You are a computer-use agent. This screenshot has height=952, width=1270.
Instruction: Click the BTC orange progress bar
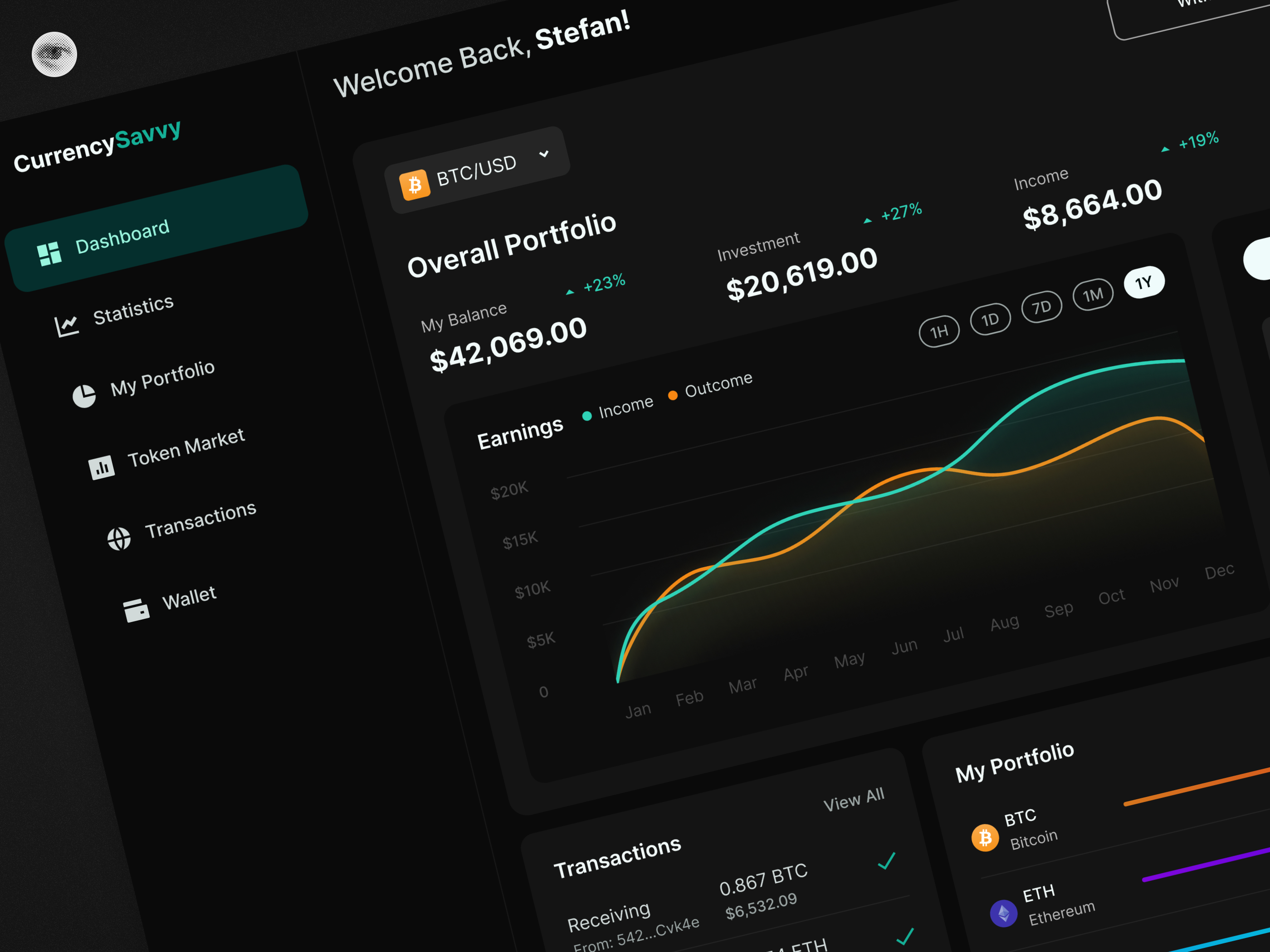pos(1197,787)
